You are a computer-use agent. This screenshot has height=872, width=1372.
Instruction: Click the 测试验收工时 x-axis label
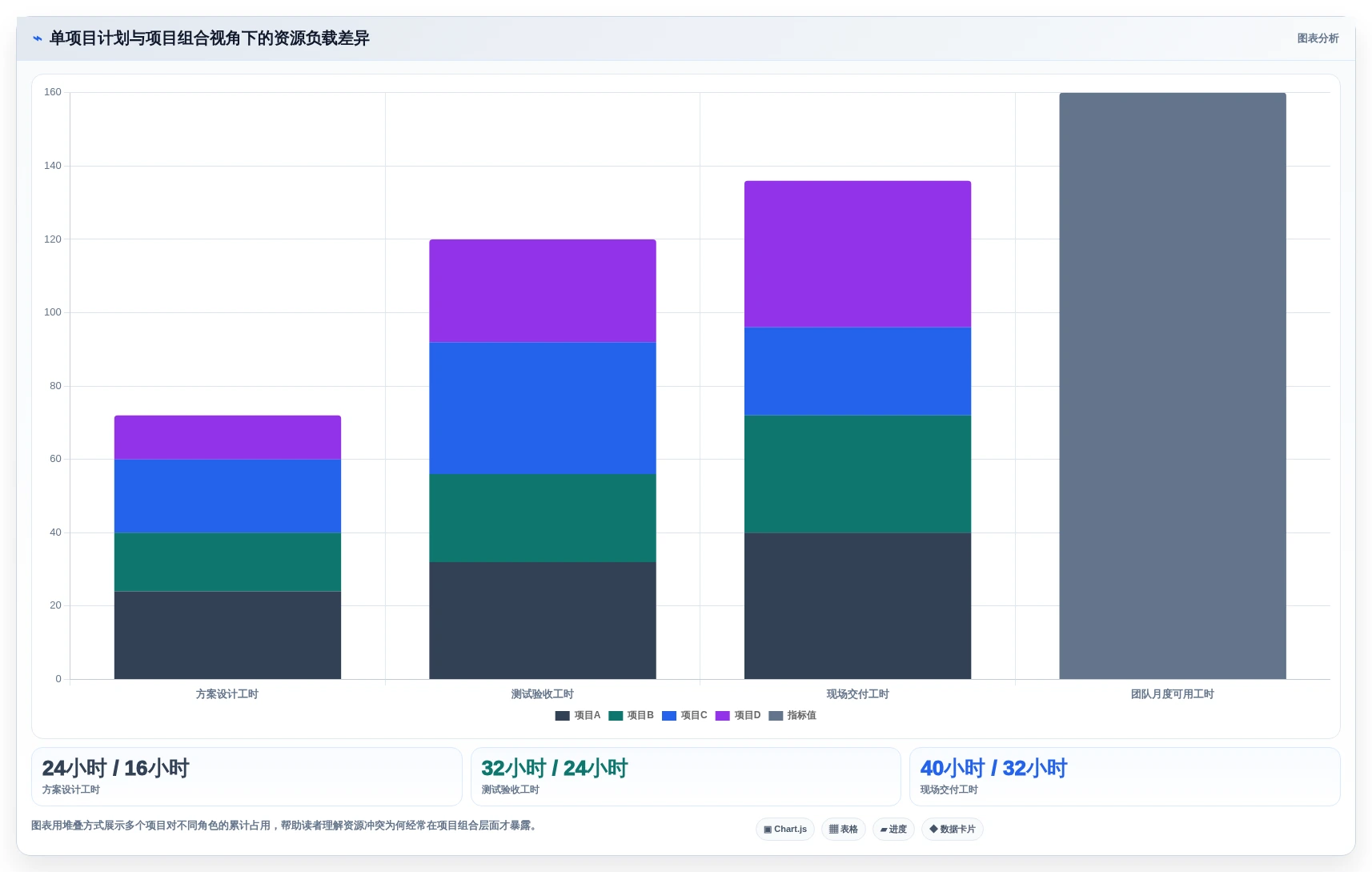point(543,694)
